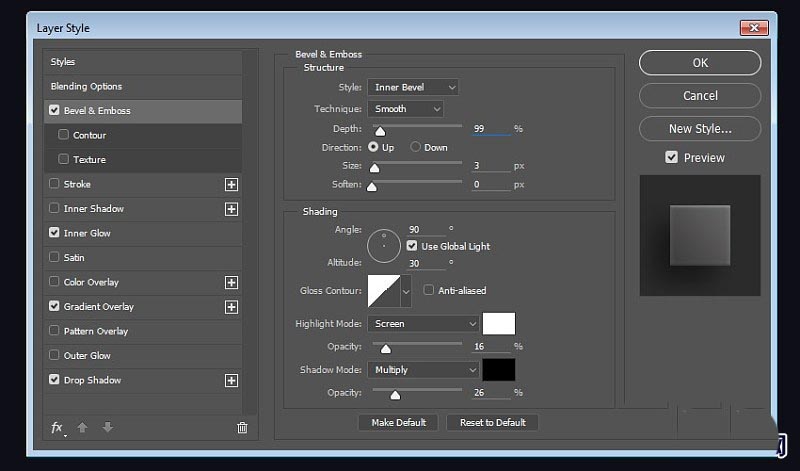The height and width of the screenshot is (471, 800).
Task: Enable the Texture checkbox
Action: pyautogui.click(x=63, y=159)
